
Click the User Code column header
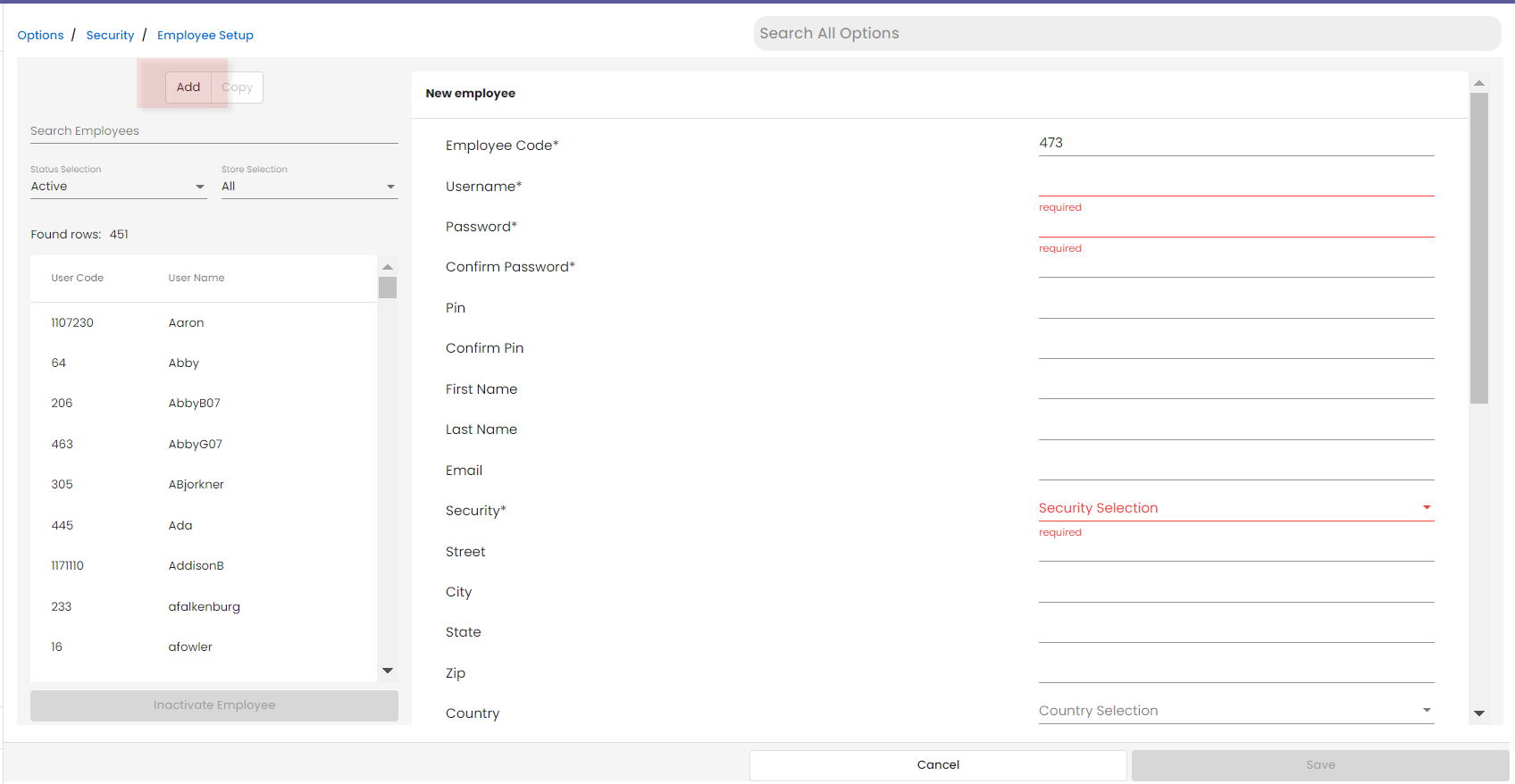pos(78,279)
